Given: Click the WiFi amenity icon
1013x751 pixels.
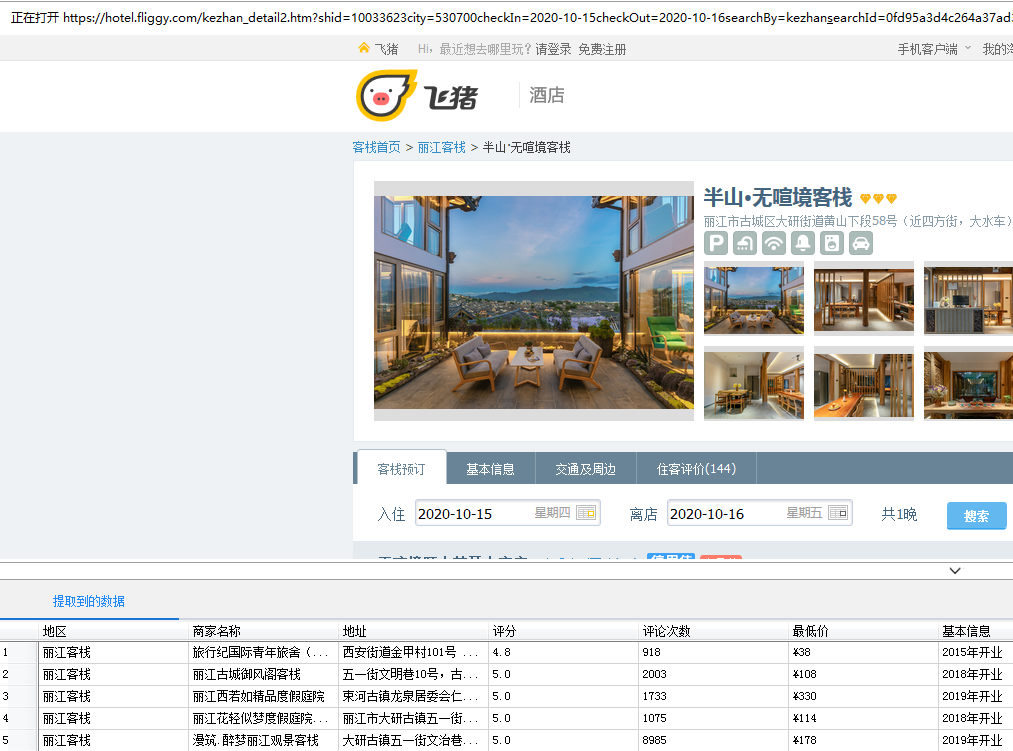Looking at the screenshot, I should [x=774, y=243].
